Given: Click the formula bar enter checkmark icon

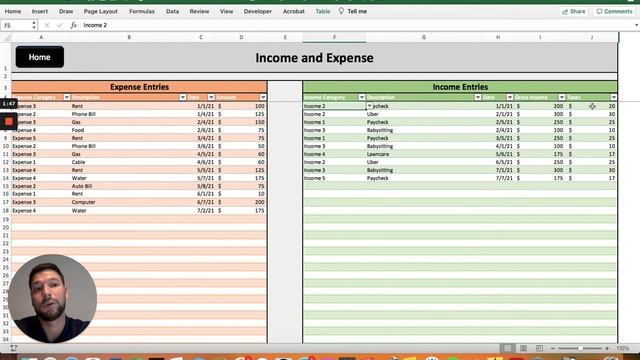Looking at the screenshot, I should 60,25.
